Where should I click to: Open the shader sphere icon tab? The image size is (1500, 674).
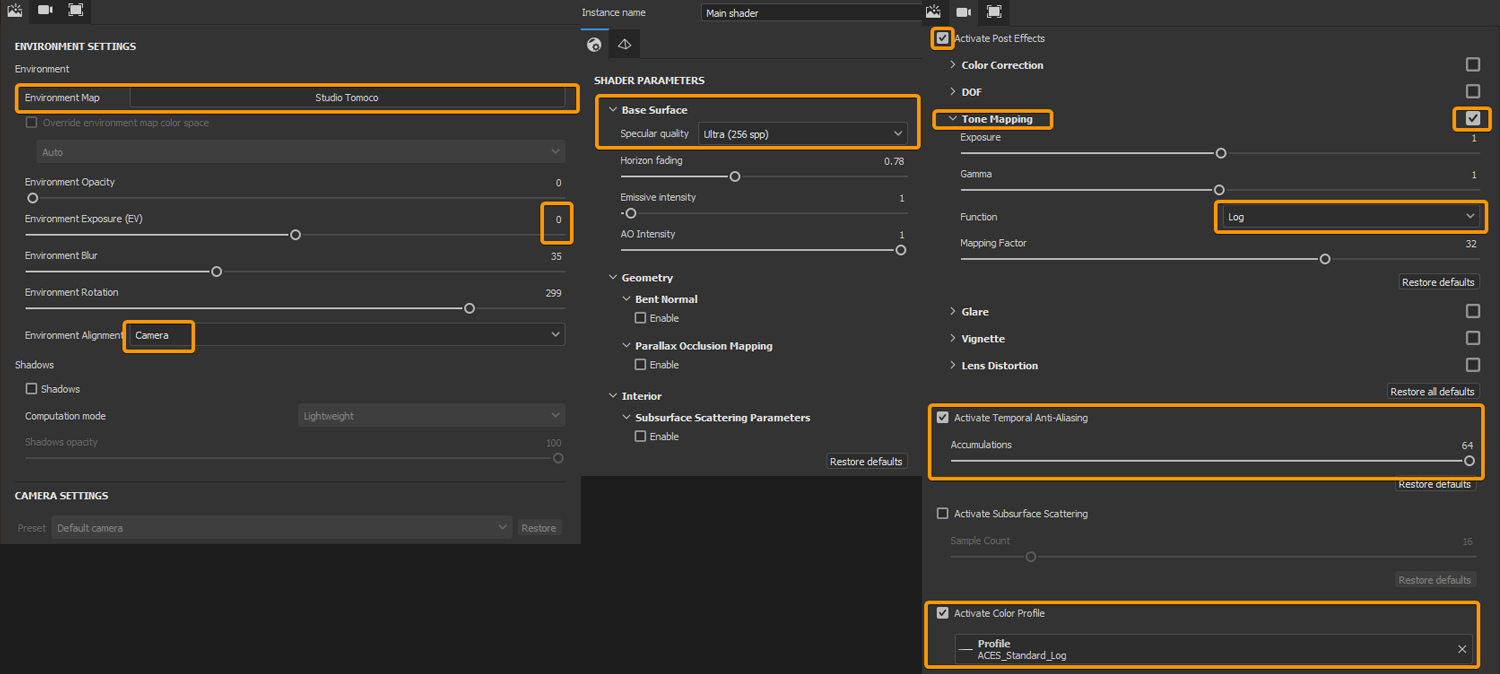594,45
